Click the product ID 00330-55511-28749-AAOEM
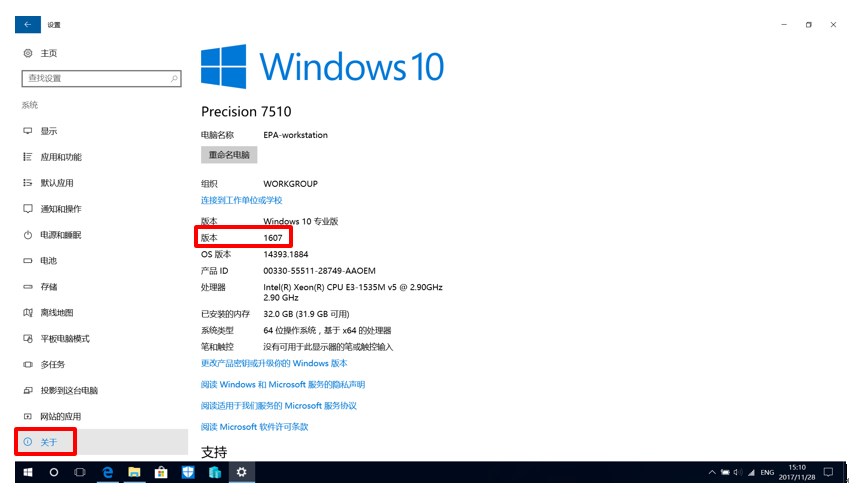 319,271
